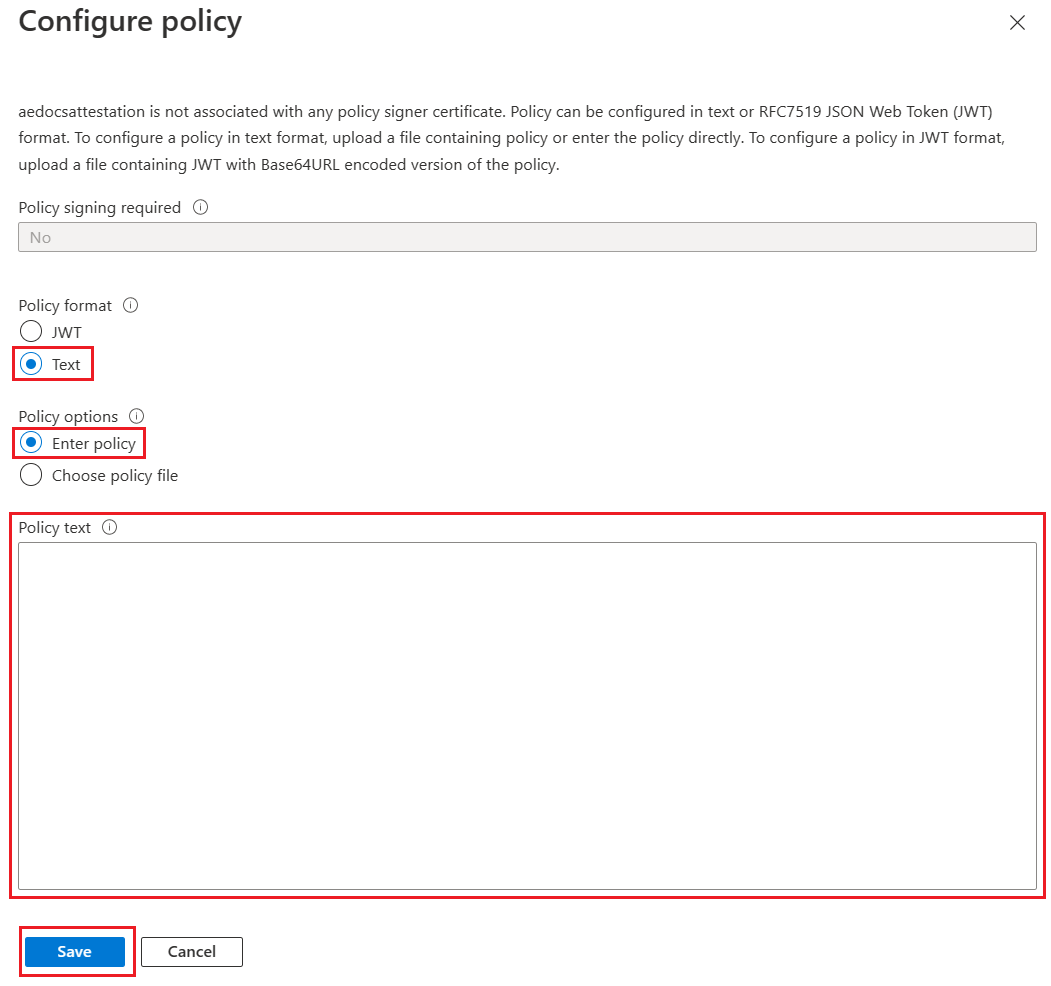
Task: Cancel the policy configuration
Action: point(192,952)
